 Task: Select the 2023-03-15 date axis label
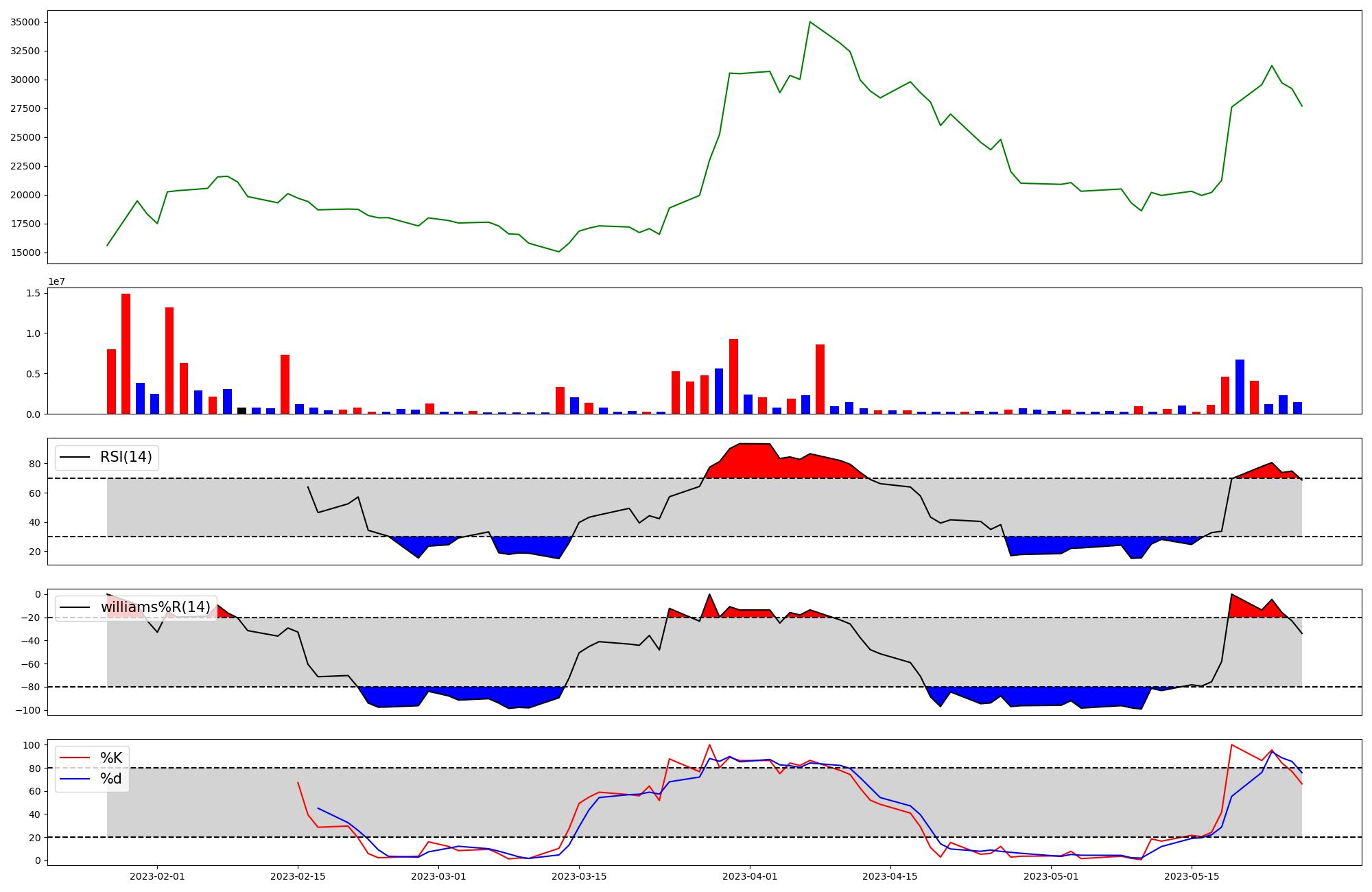(x=579, y=876)
